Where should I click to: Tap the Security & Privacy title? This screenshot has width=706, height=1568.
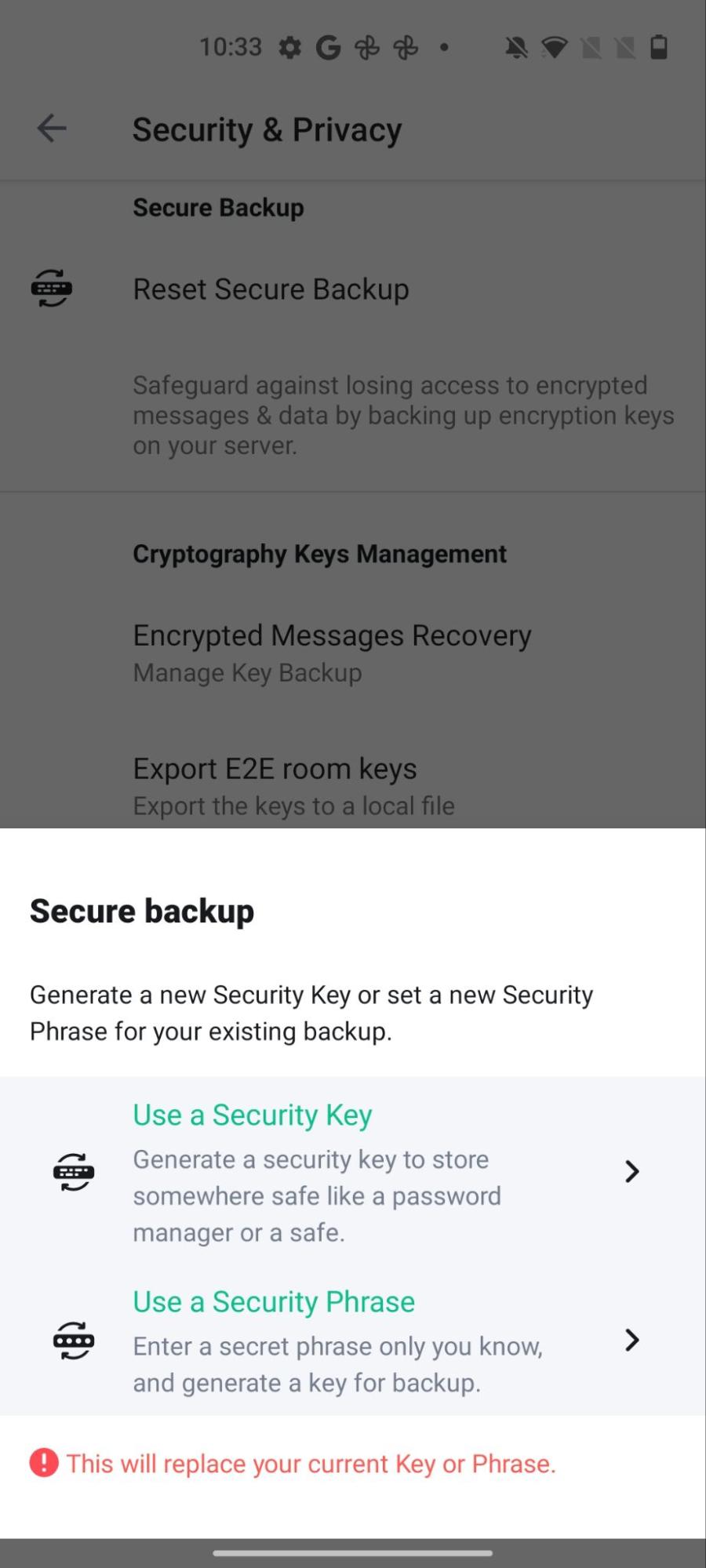click(267, 129)
